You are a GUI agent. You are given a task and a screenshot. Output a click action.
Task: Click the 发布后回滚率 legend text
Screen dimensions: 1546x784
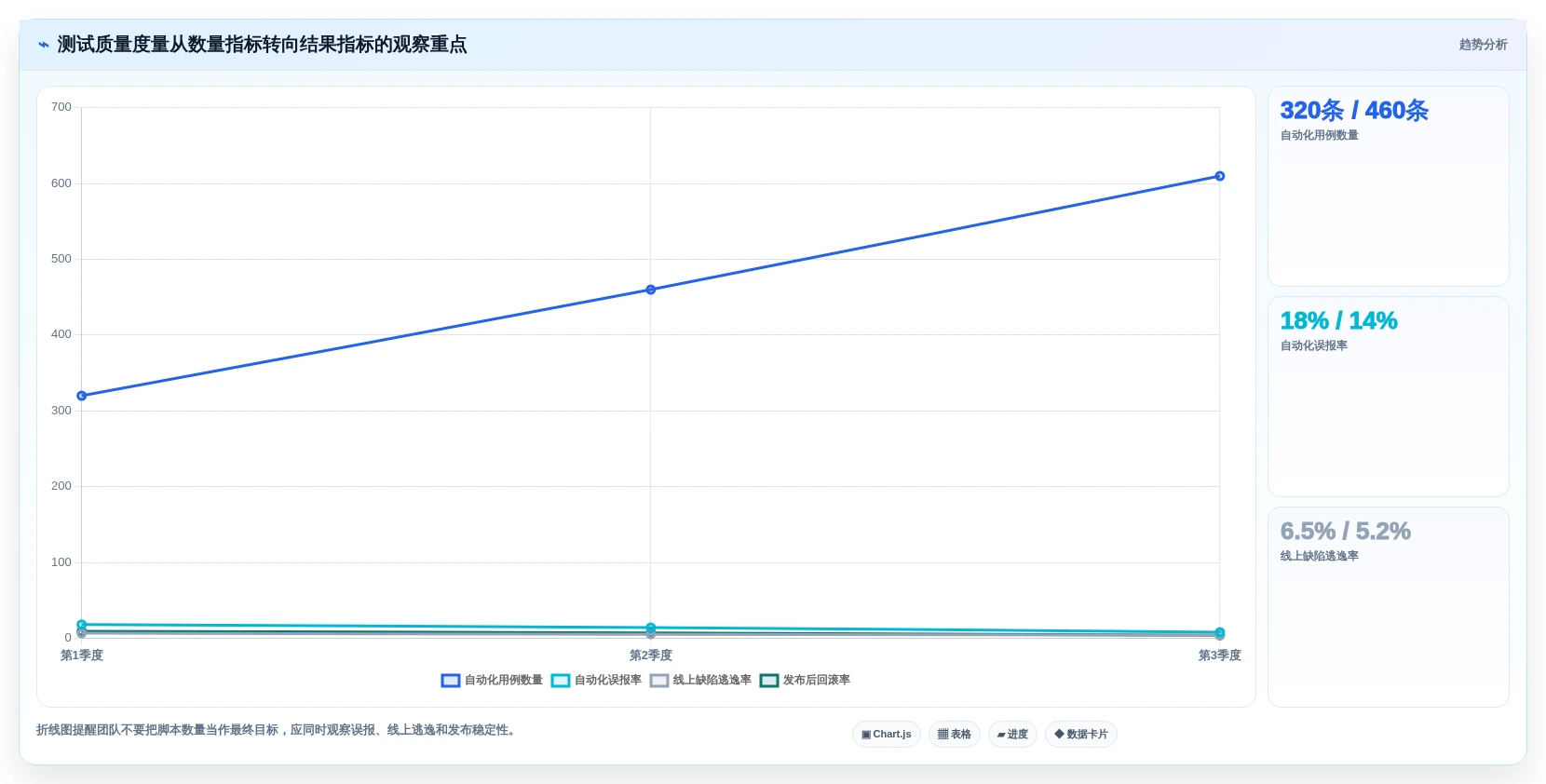(817, 681)
